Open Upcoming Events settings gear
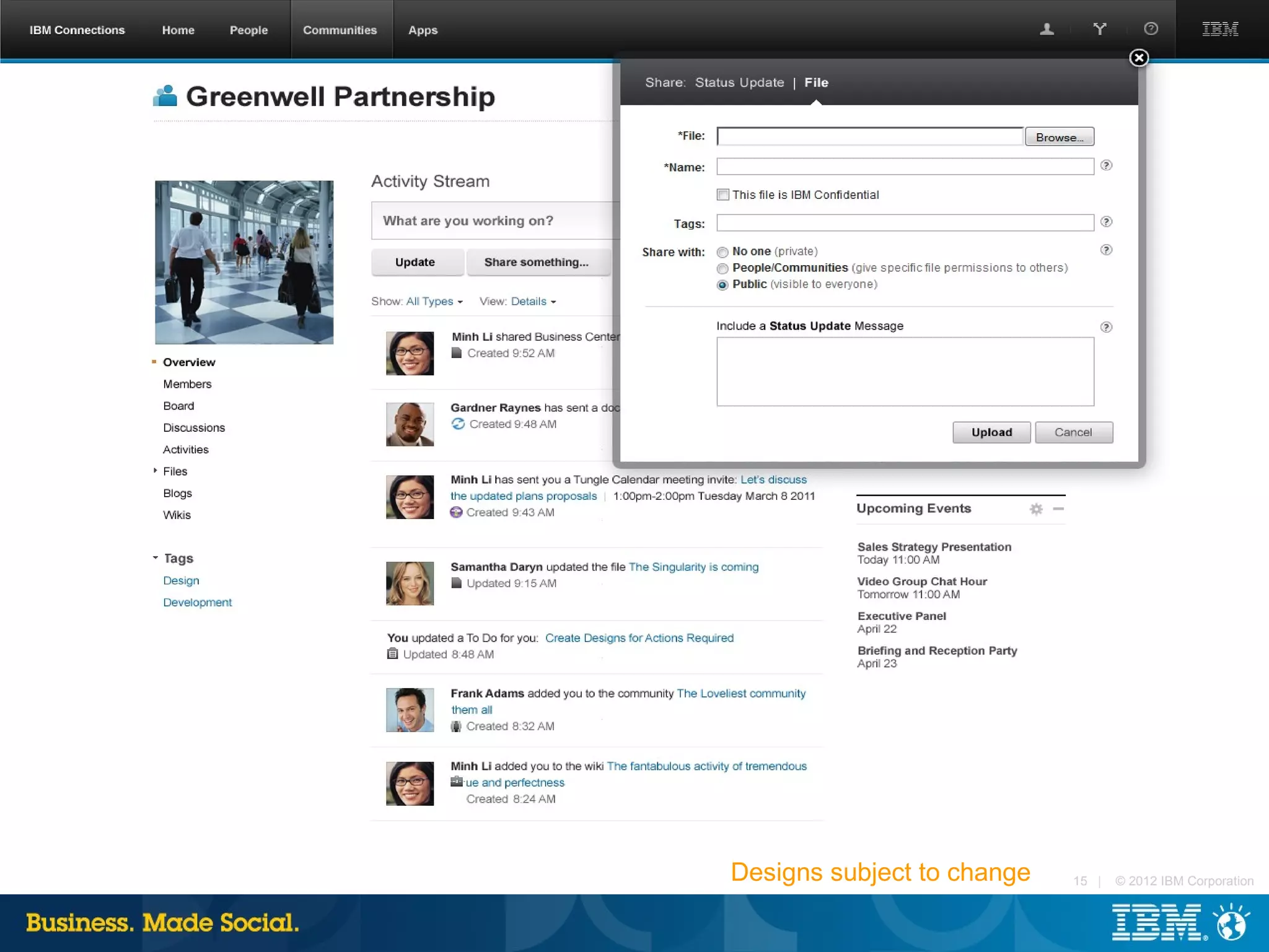The height and width of the screenshot is (952, 1269). (x=1036, y=509)
